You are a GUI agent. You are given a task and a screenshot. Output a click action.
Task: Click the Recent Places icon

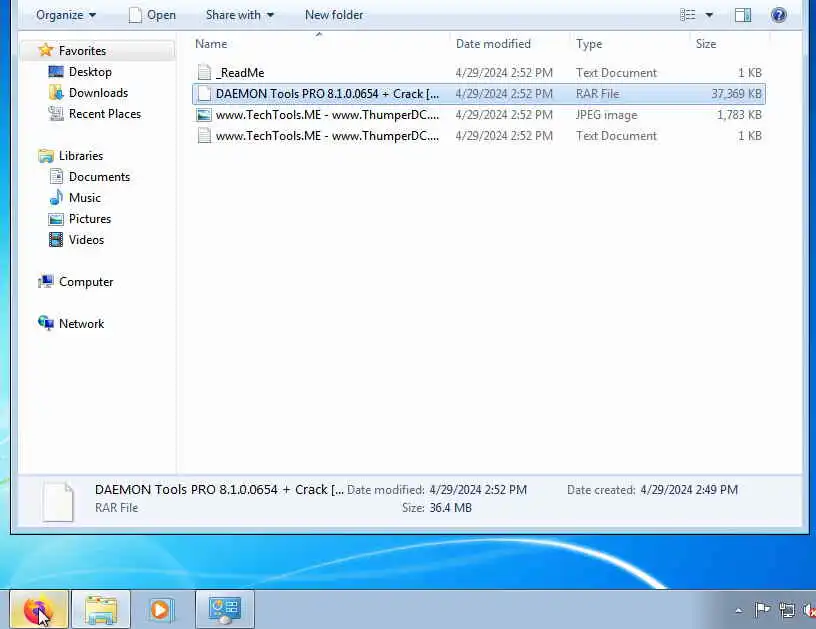click(x=56, y=113)
